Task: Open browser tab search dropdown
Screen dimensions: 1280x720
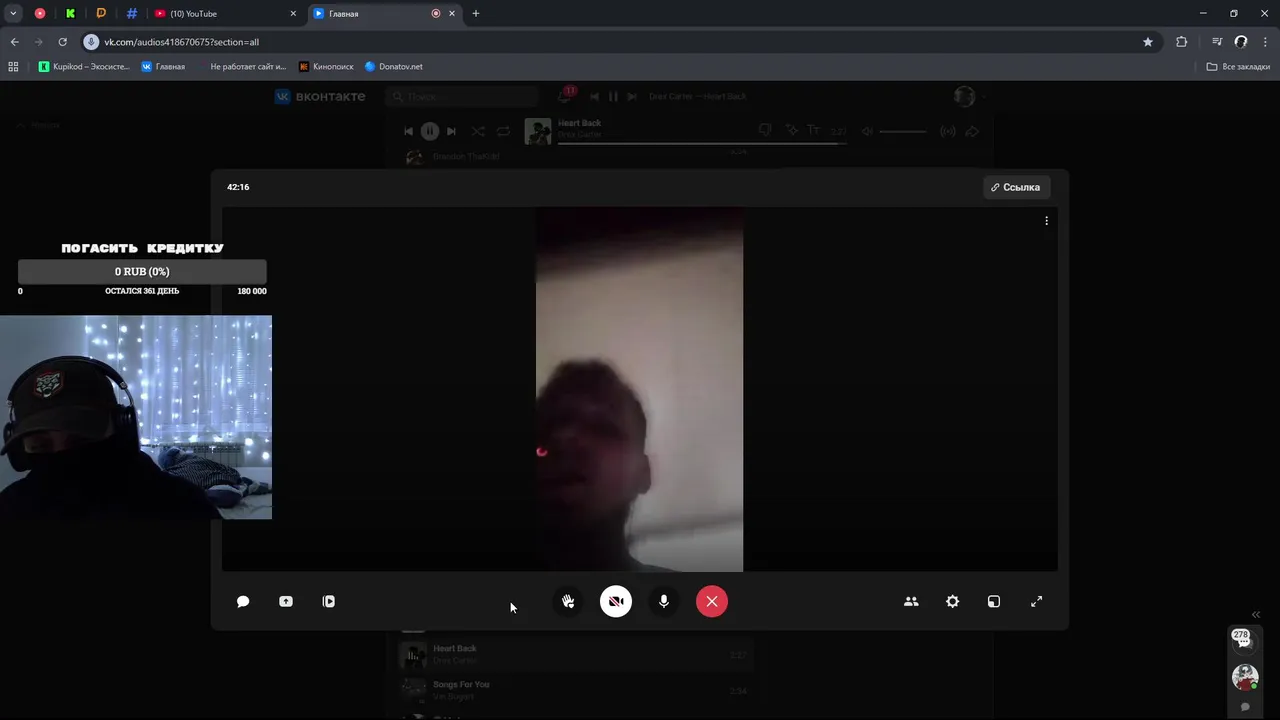Action: pos(13,13)
